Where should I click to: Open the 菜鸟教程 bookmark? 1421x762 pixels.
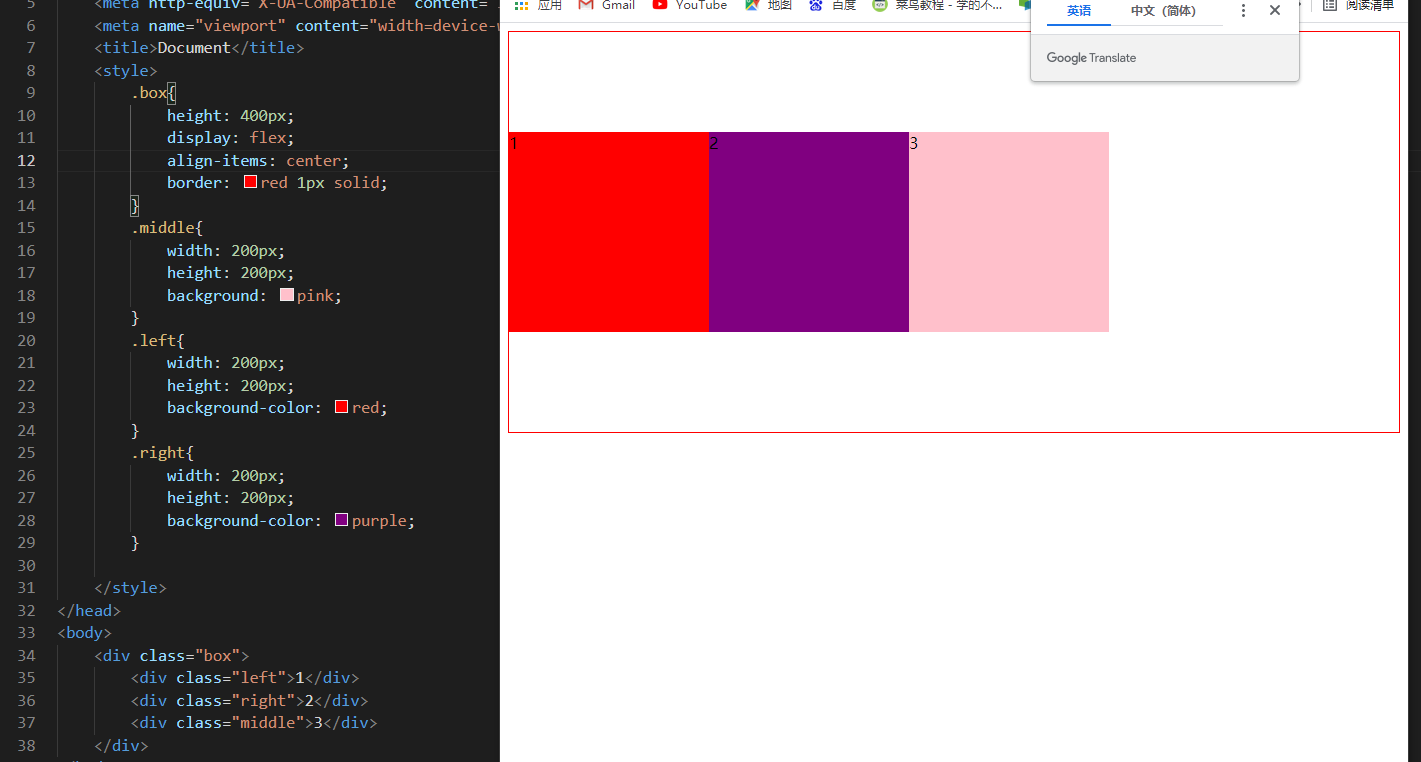click(937, 5)
